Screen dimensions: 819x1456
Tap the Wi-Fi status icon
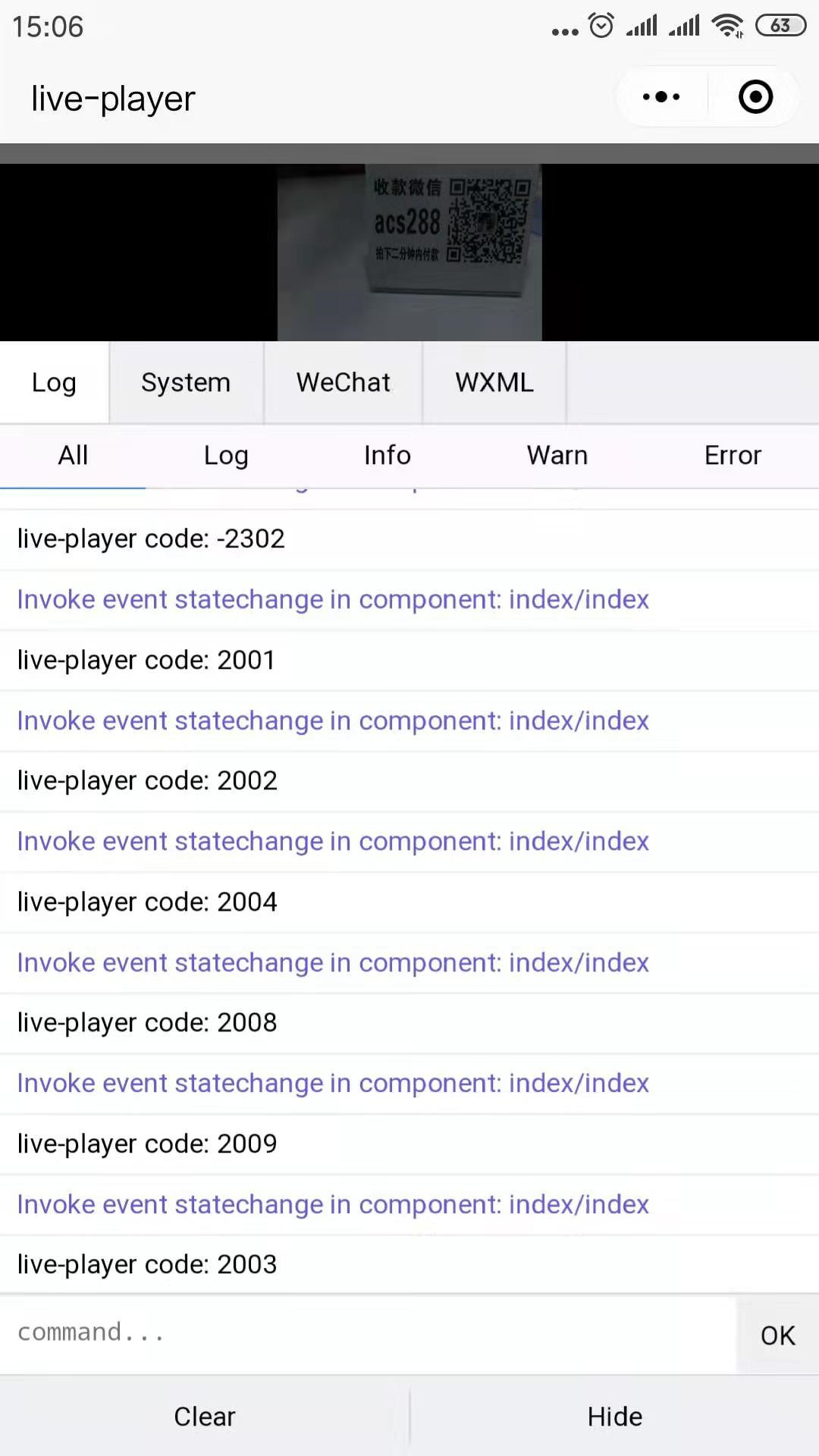(x=727, y=26)
